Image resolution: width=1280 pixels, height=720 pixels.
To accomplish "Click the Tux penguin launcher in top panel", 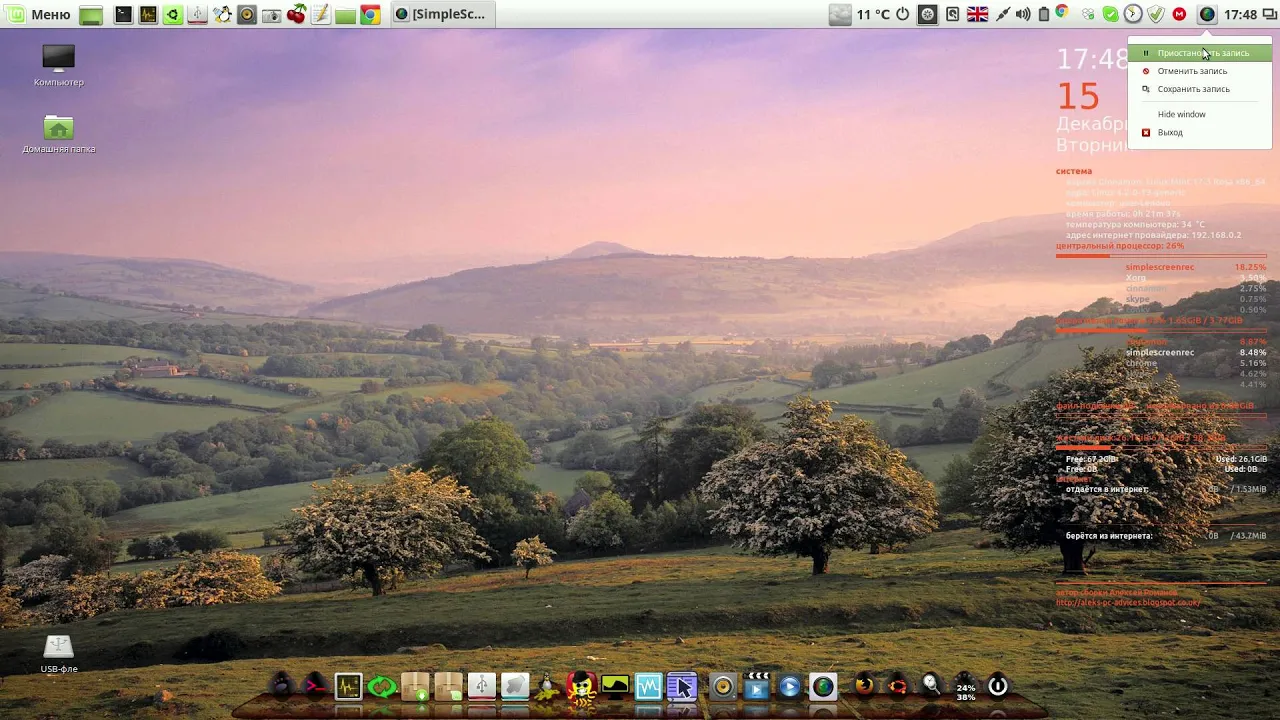I will pyautogui.click(x=222, y=15).
